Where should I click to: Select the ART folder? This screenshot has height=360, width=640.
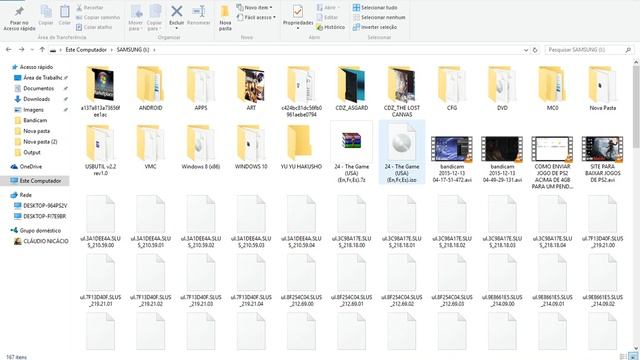tap(251, 89)
